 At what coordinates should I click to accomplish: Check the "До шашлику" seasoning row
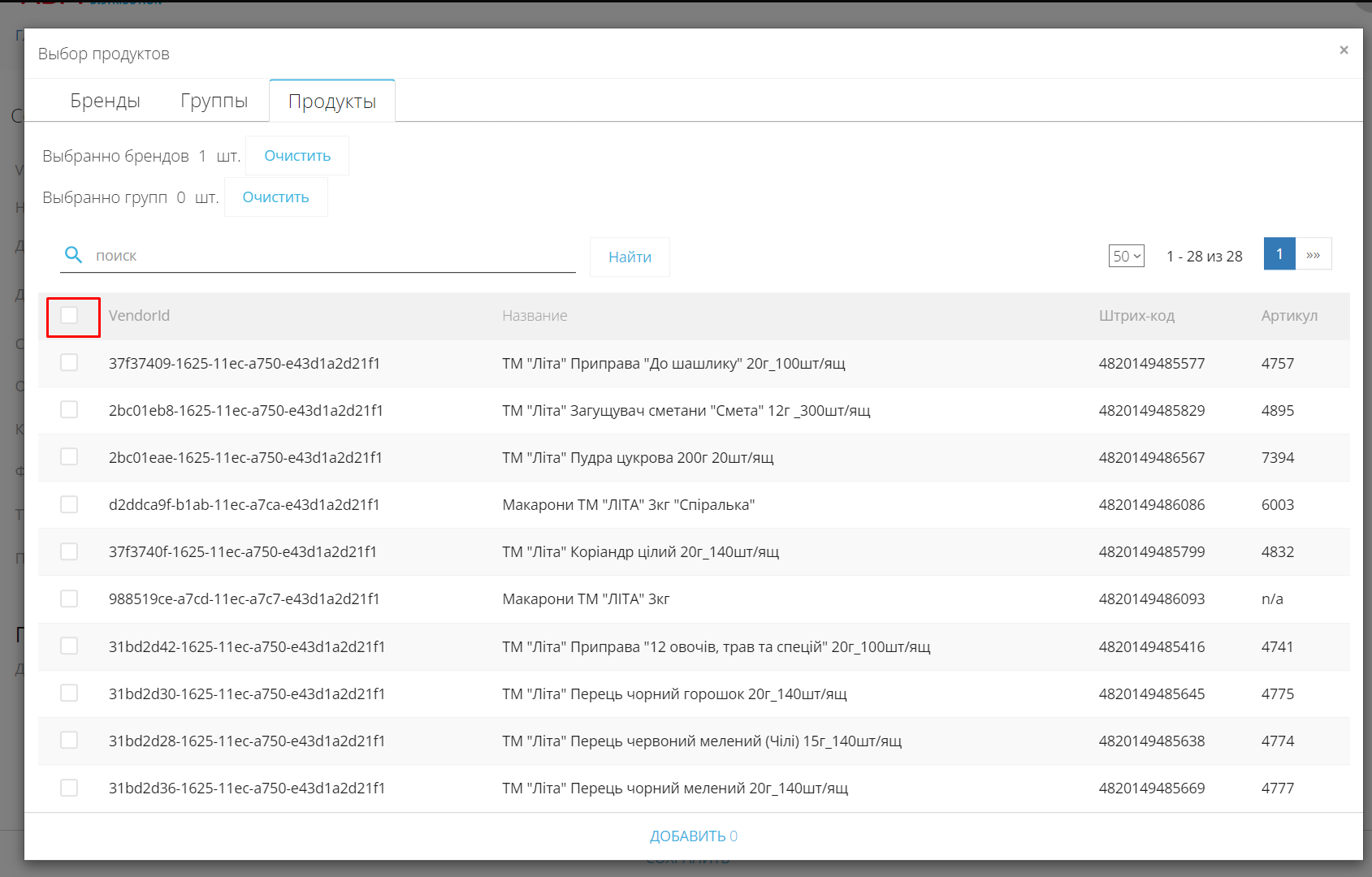point(69,362)
